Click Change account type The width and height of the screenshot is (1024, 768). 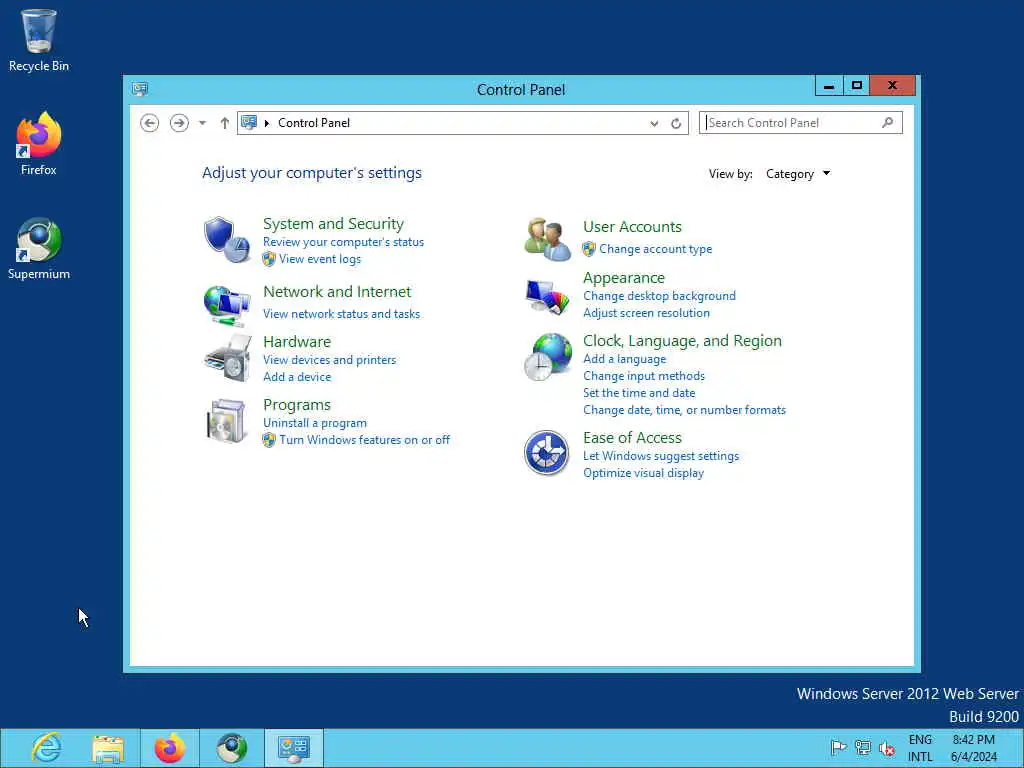point(656,249)
